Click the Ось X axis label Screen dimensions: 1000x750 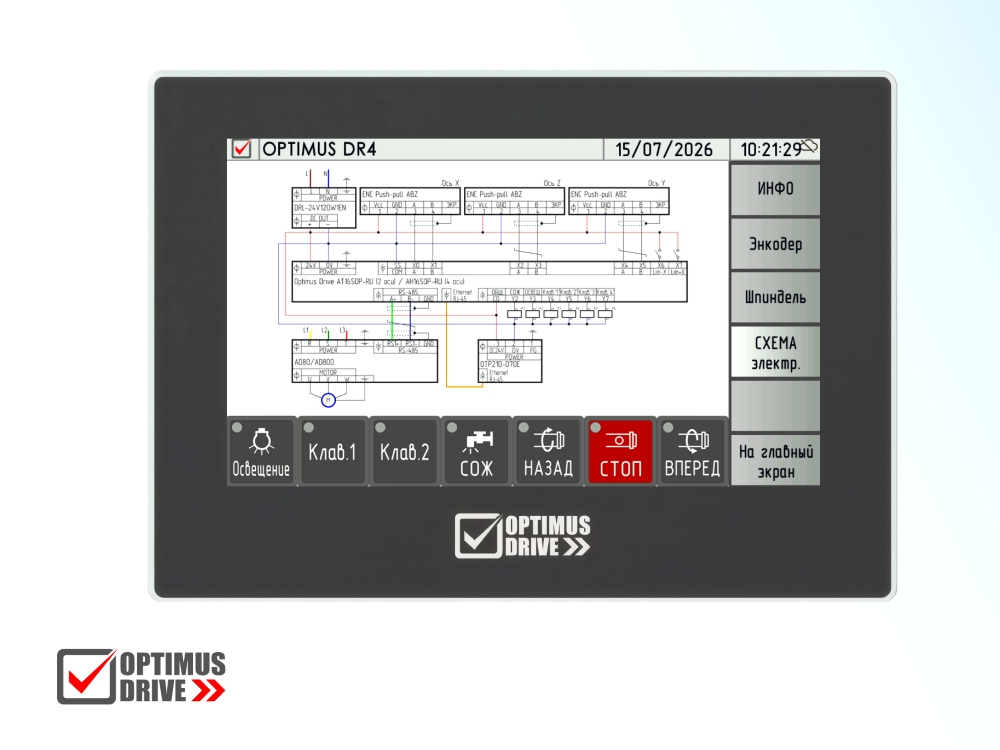click(450, 183)
